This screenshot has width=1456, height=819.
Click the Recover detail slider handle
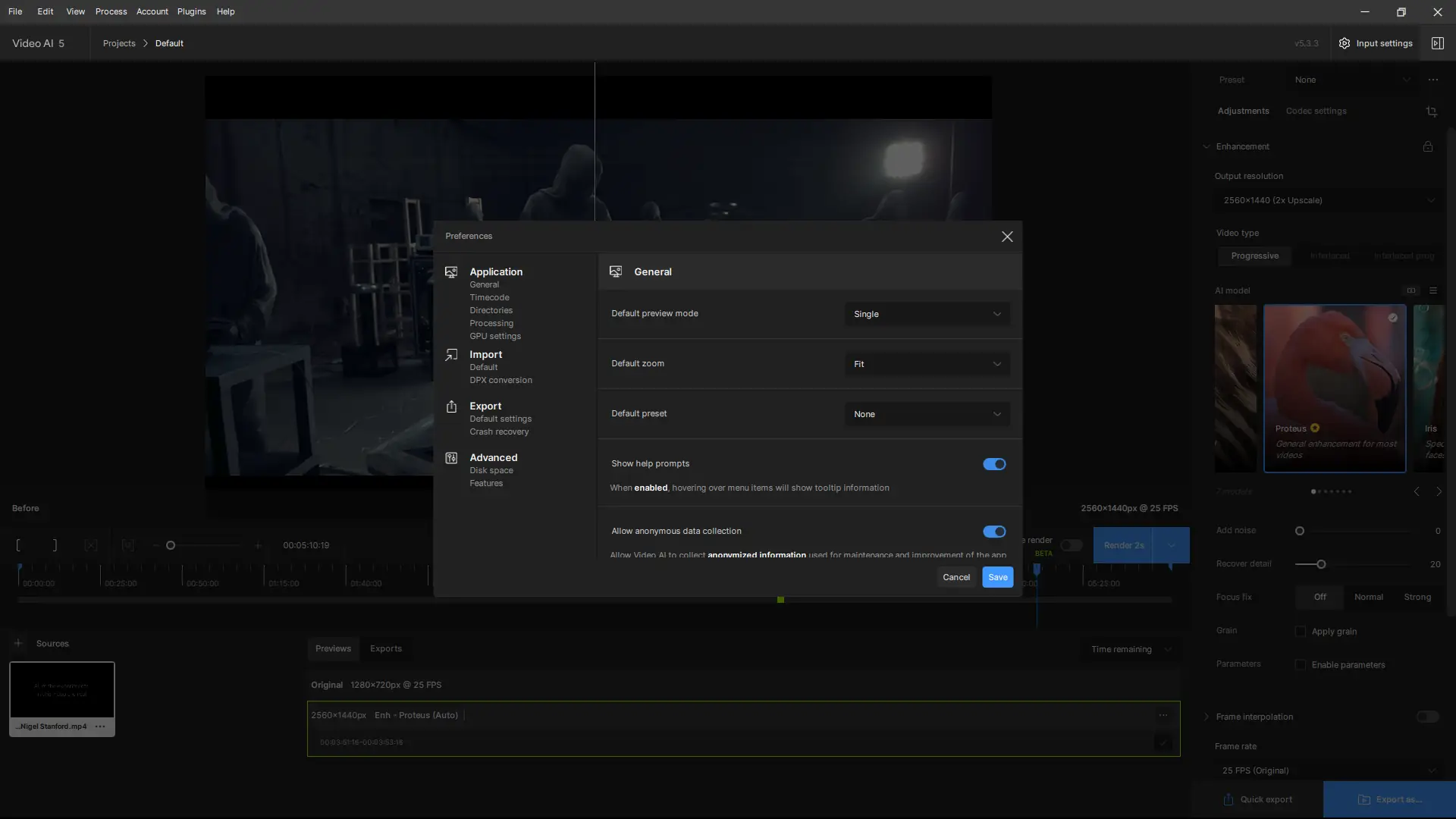(1321, 564)
